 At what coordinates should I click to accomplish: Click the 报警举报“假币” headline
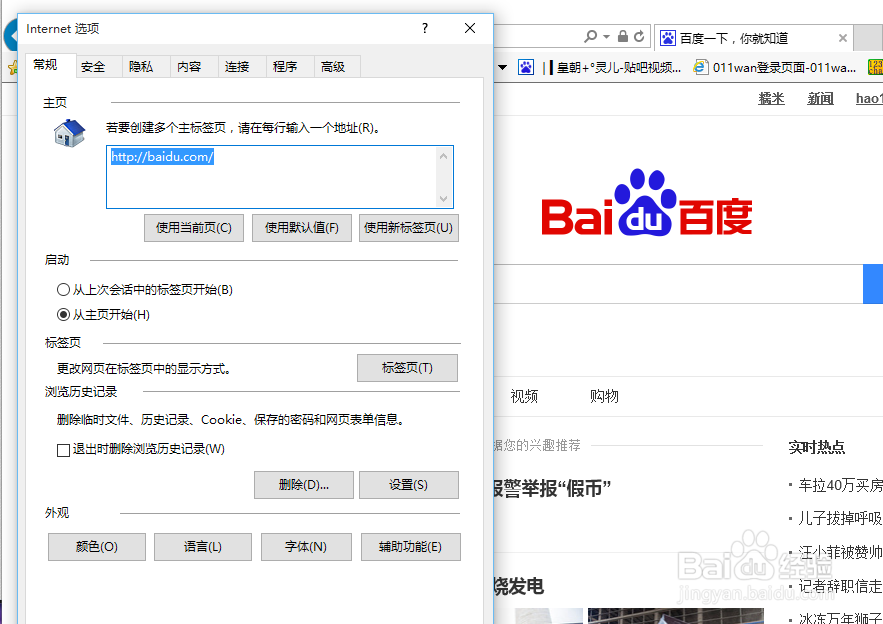pos(552,488)
